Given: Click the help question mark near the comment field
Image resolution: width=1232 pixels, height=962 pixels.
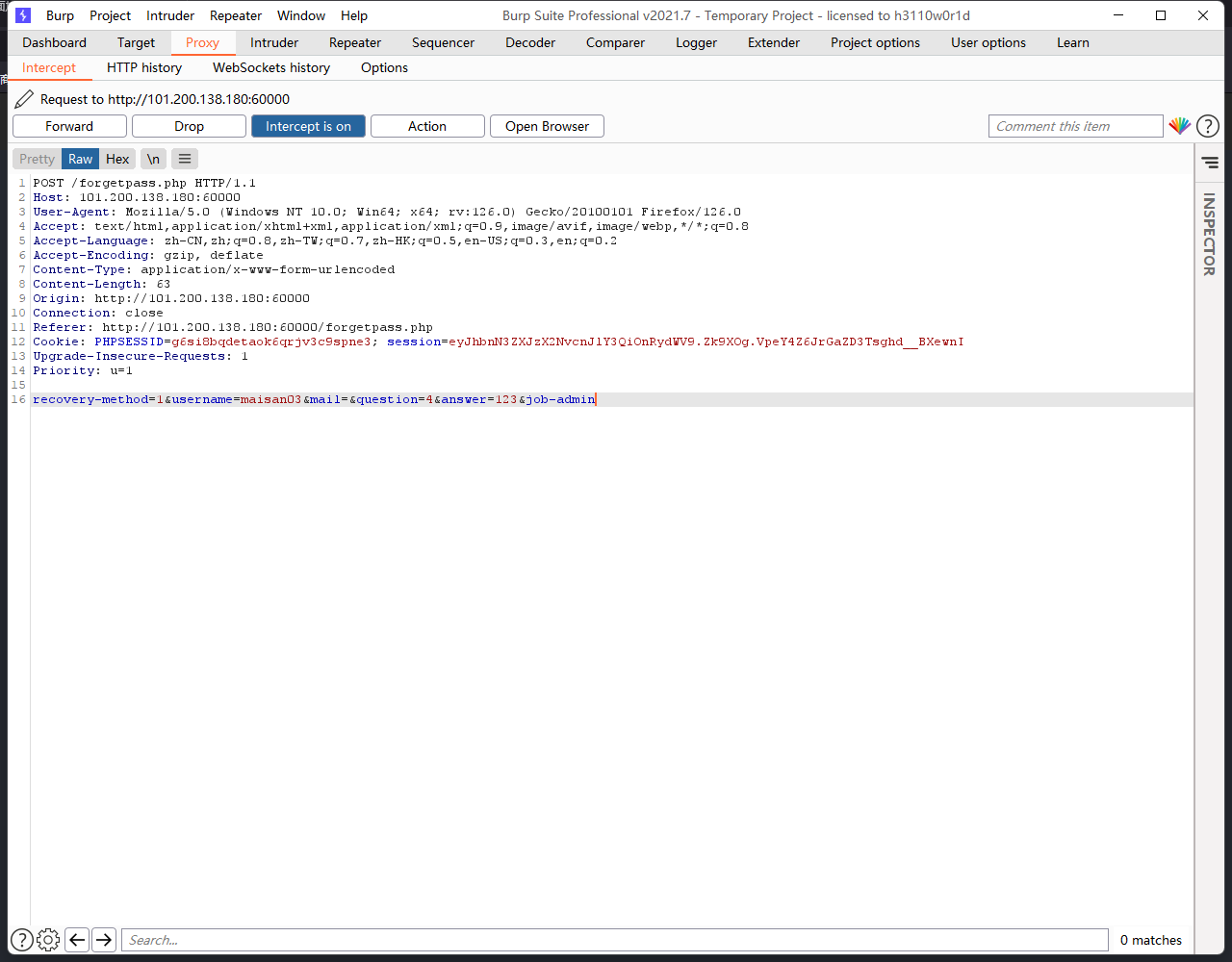Looking at the screenshot, I should point(1208,126).
